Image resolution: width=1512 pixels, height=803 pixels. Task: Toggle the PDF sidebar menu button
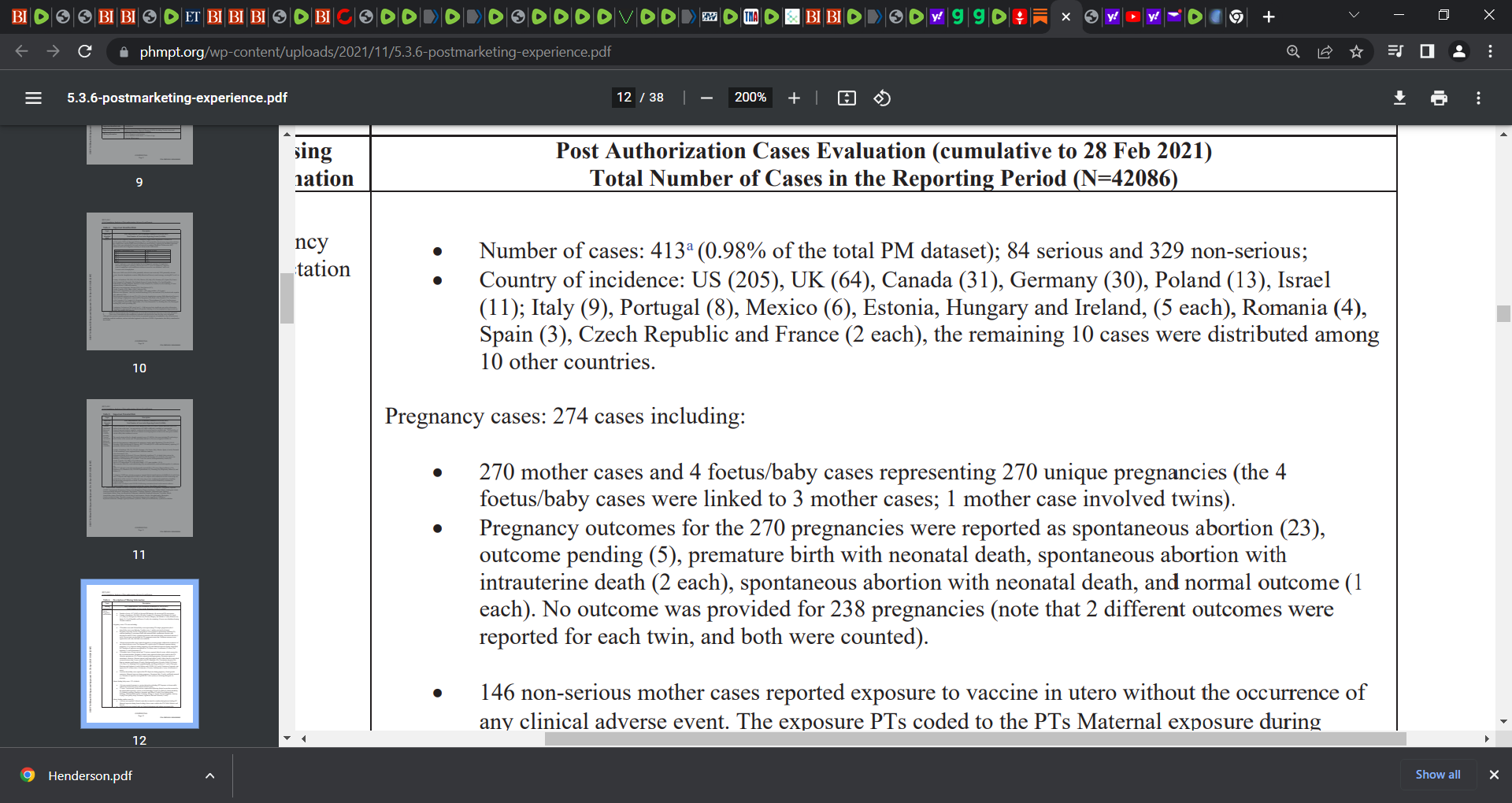pyautogui.click(x=33, y=98)
